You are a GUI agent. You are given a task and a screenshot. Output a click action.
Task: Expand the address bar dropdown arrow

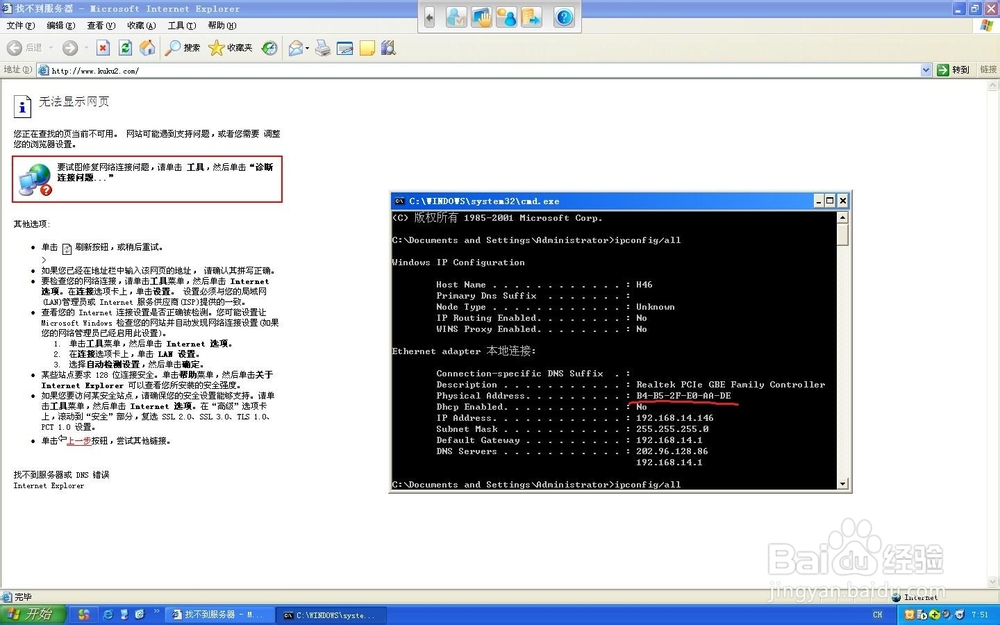pyautogui.click(x=926, y=70)
